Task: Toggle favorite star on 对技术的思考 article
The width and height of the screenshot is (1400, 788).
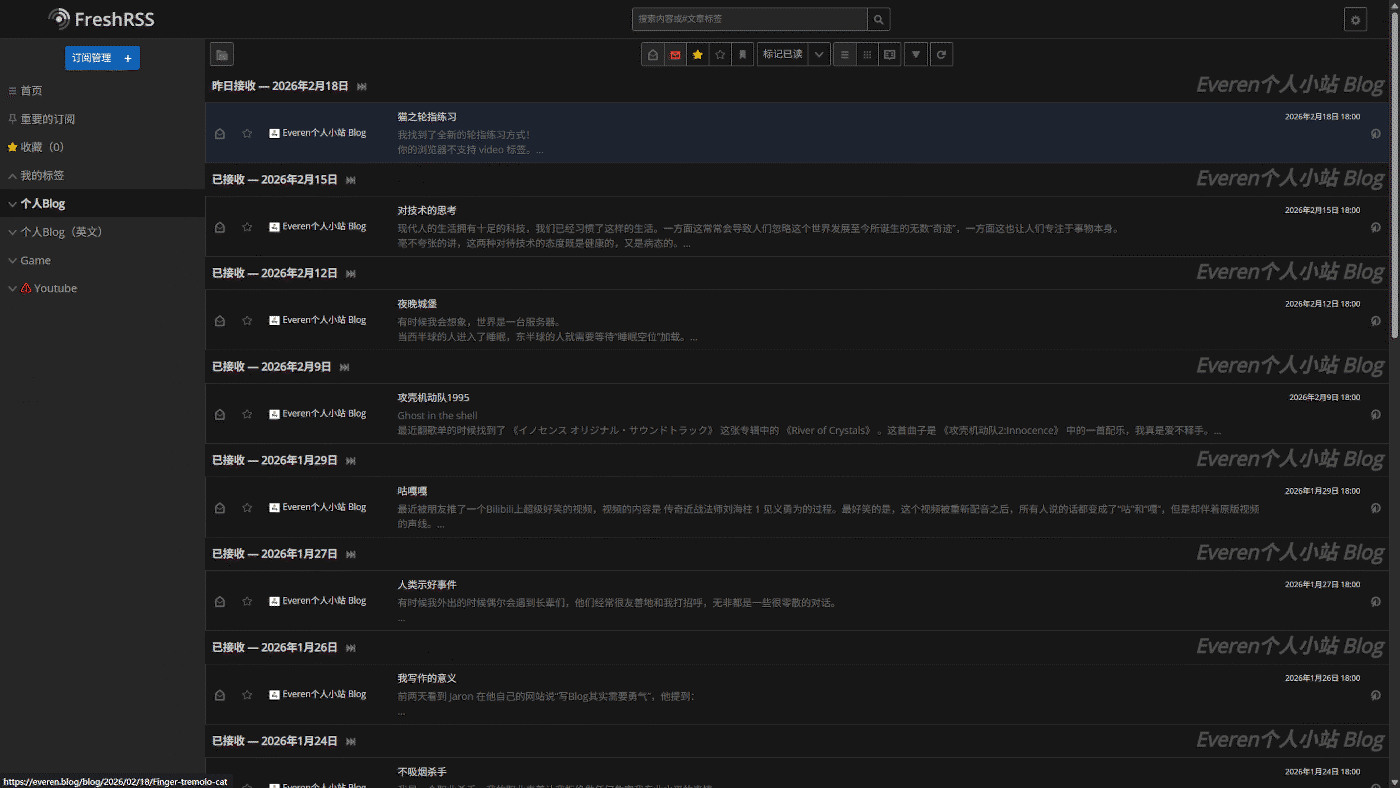Action: 247,227
